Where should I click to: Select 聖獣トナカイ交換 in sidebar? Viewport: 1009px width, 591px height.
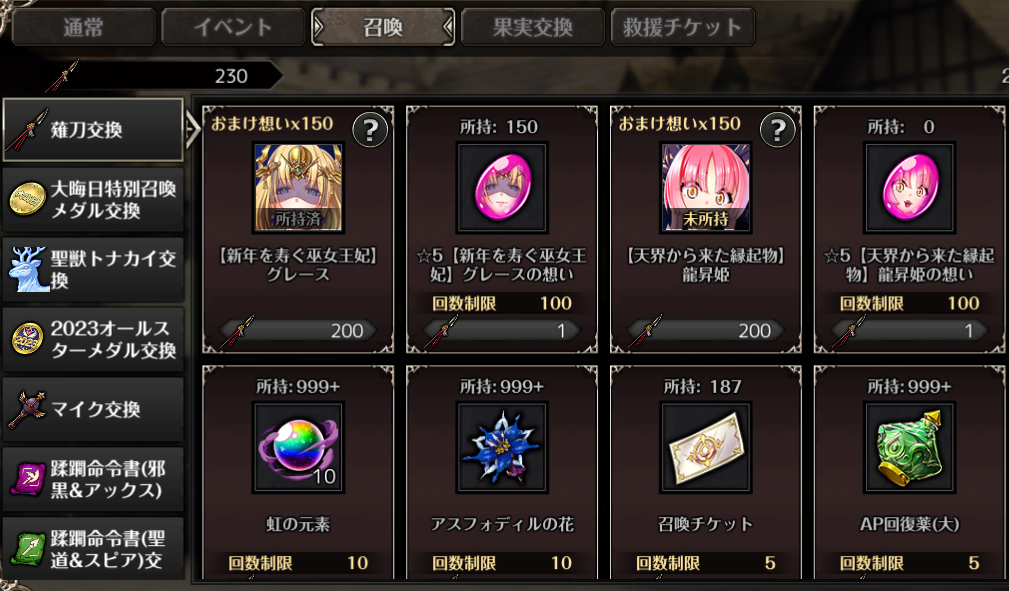tap(93, 269)
